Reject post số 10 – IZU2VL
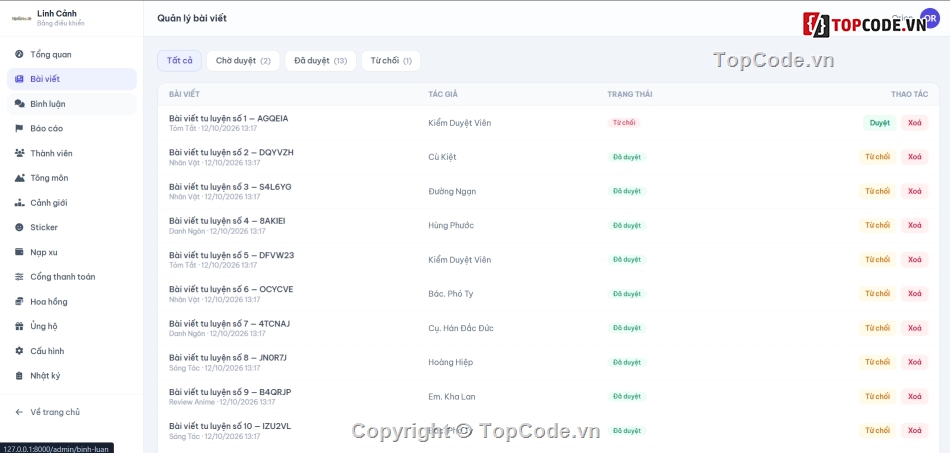Image resolution: width=950 pixels, height=453 pixels. coord(877,431)
